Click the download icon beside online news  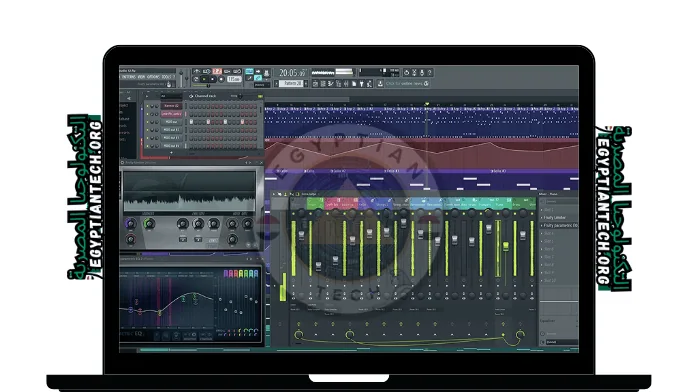click(x=380, y=83)
